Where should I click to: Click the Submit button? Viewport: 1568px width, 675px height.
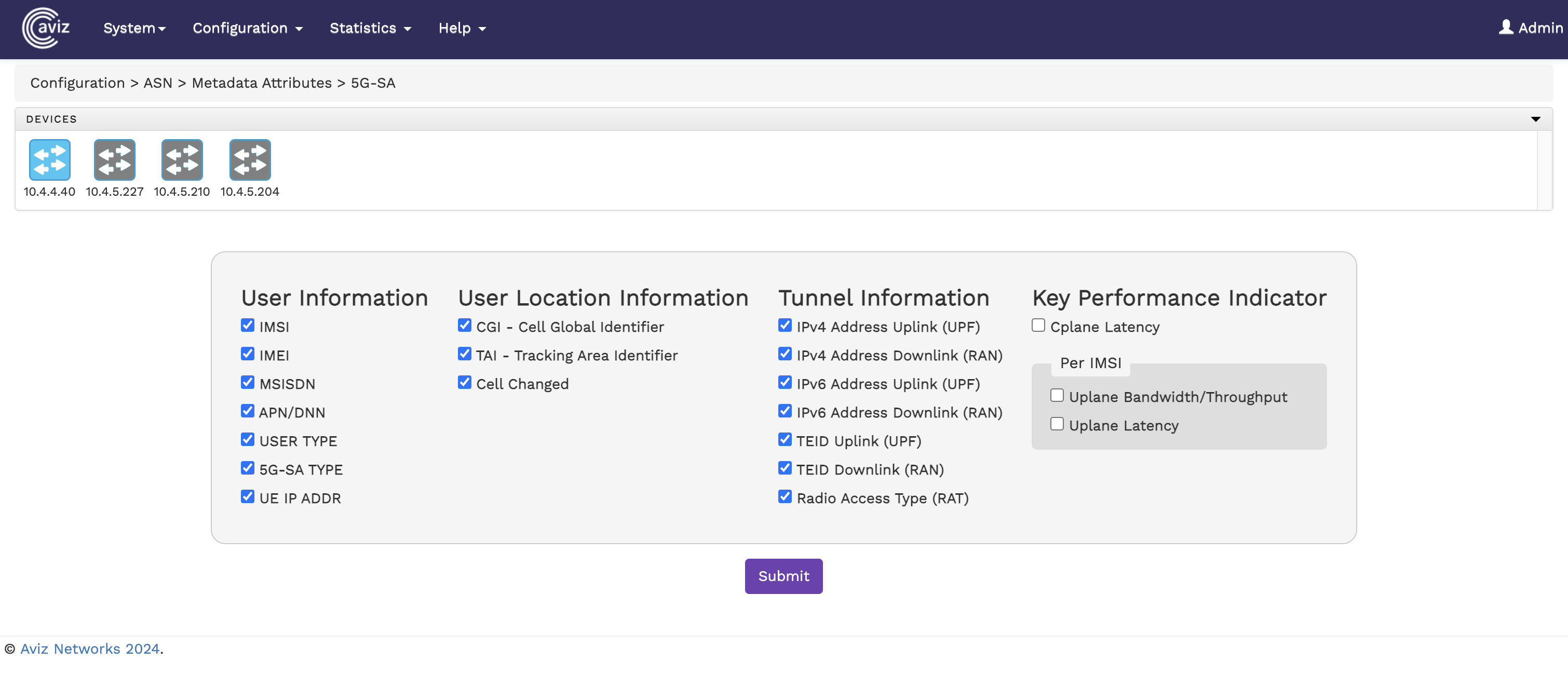click(x=783, y=576)
